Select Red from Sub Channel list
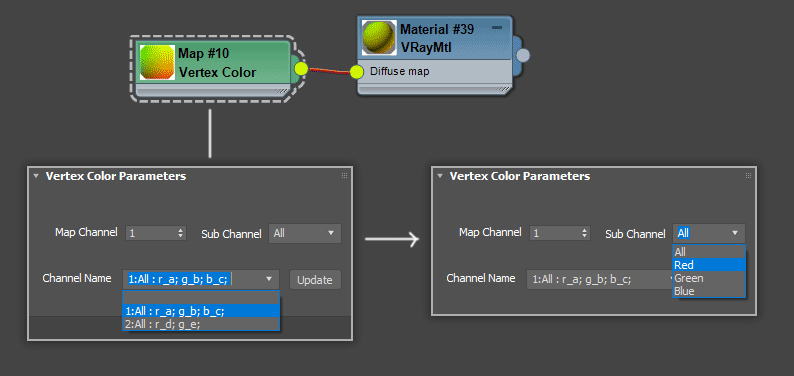 (709, 265)
